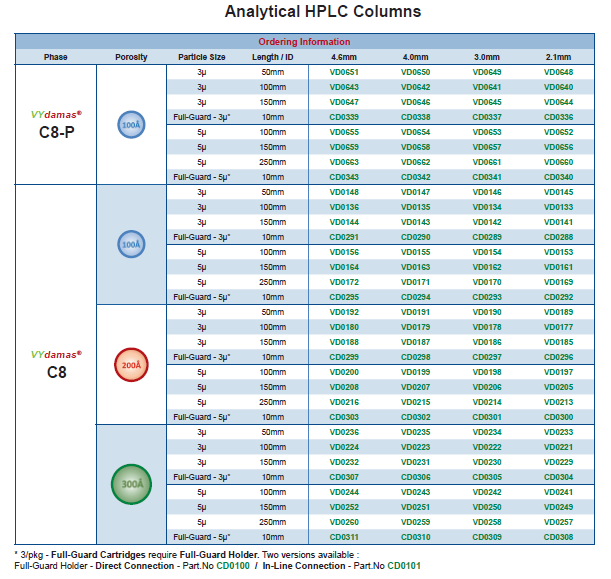Click part number VD0179
Screen dimensions: 611x579
pos(415,327)
